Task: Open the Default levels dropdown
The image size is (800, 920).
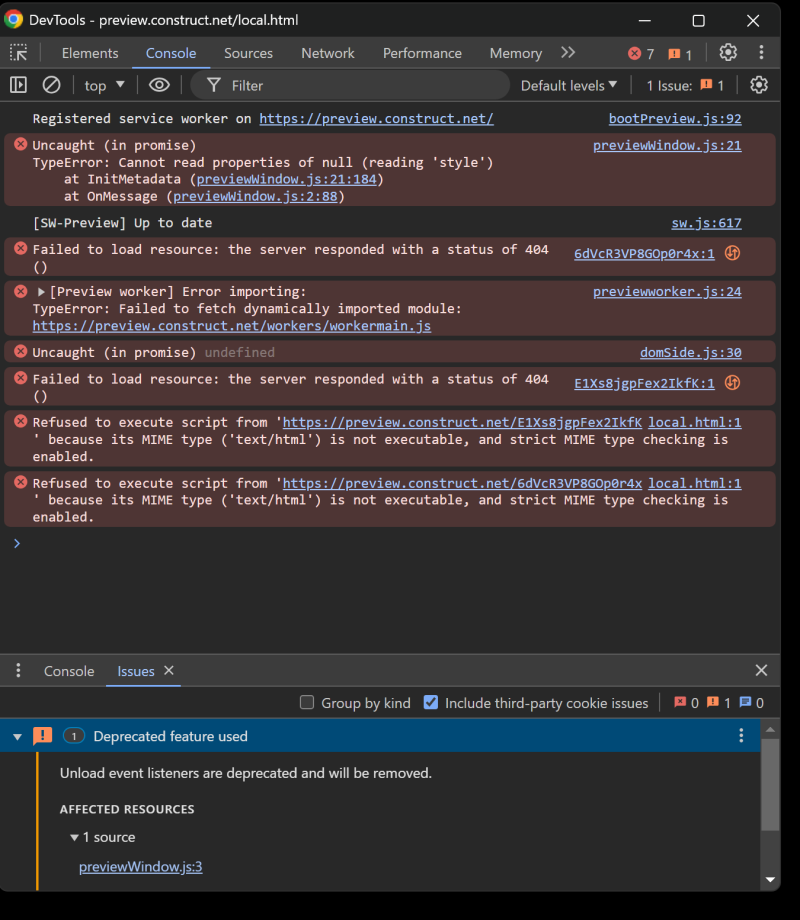Action: coord(569,86)
